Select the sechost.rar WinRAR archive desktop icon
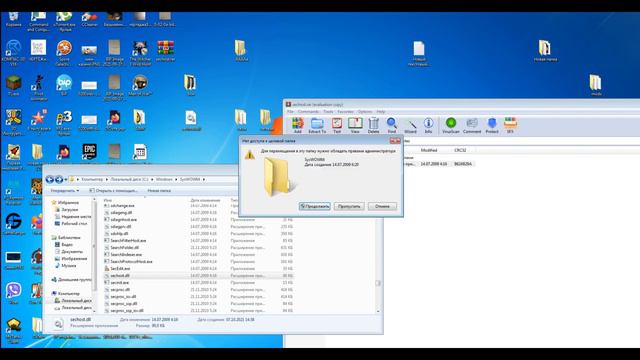 point(165,51)
